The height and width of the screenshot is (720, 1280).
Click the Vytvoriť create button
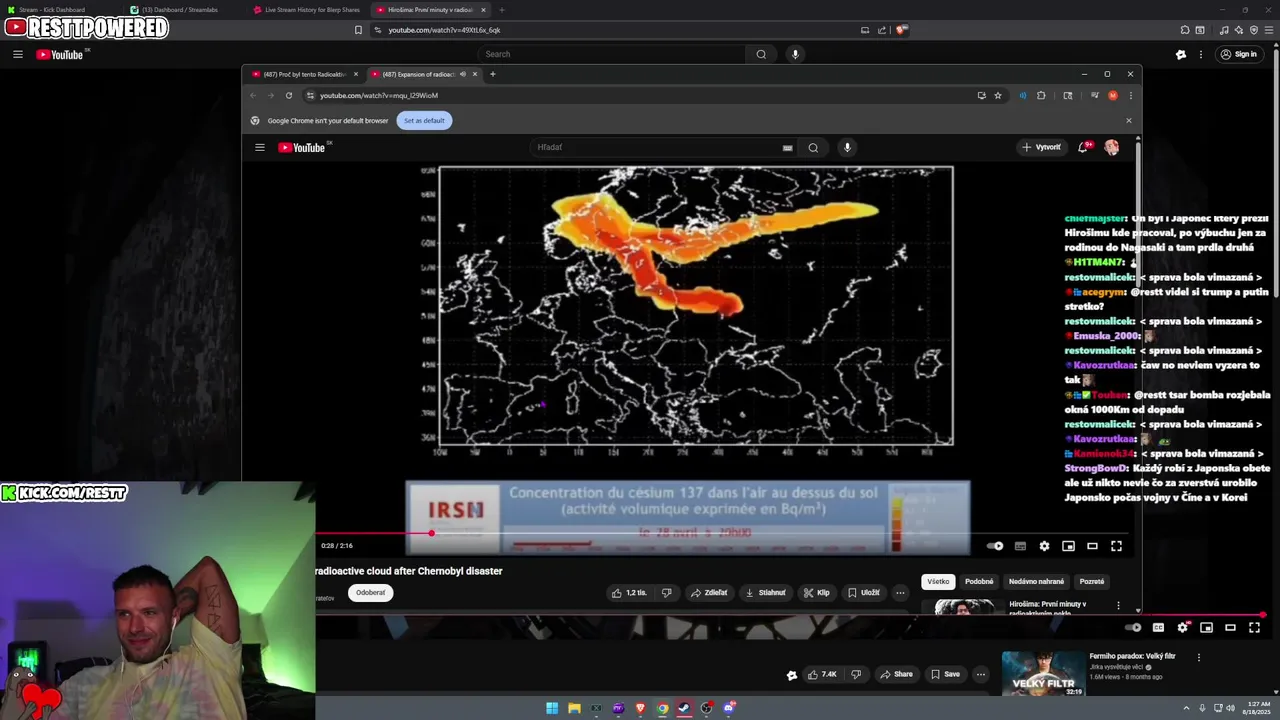pos(1041,147)
